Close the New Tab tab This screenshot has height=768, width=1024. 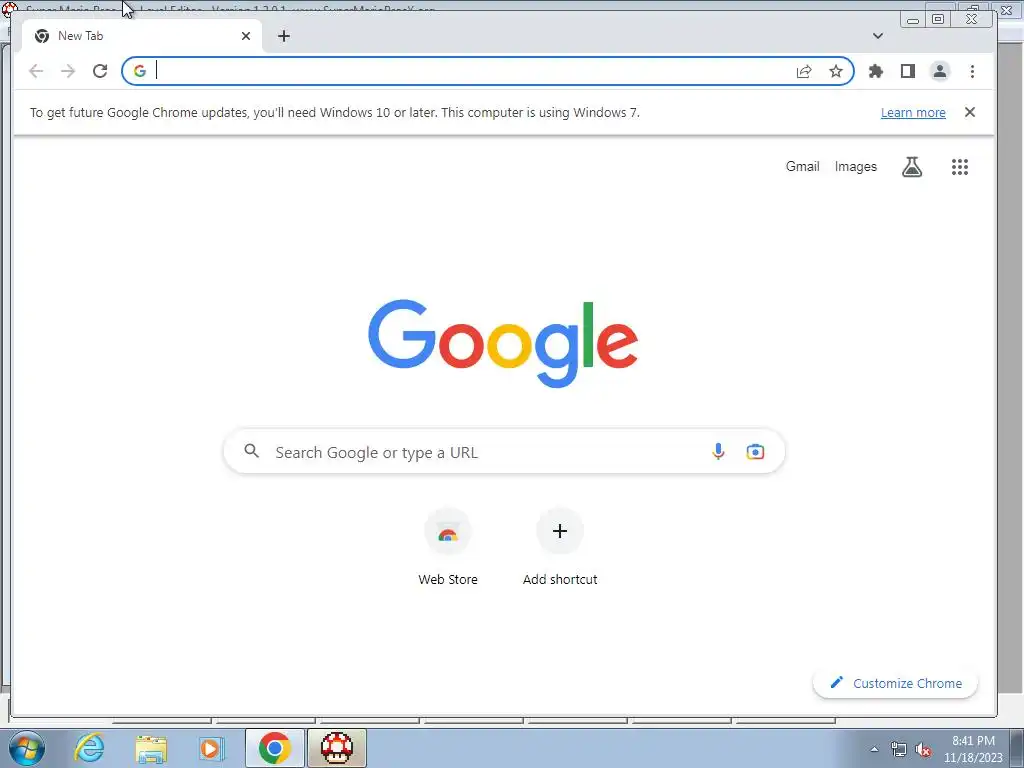(246, 36)
